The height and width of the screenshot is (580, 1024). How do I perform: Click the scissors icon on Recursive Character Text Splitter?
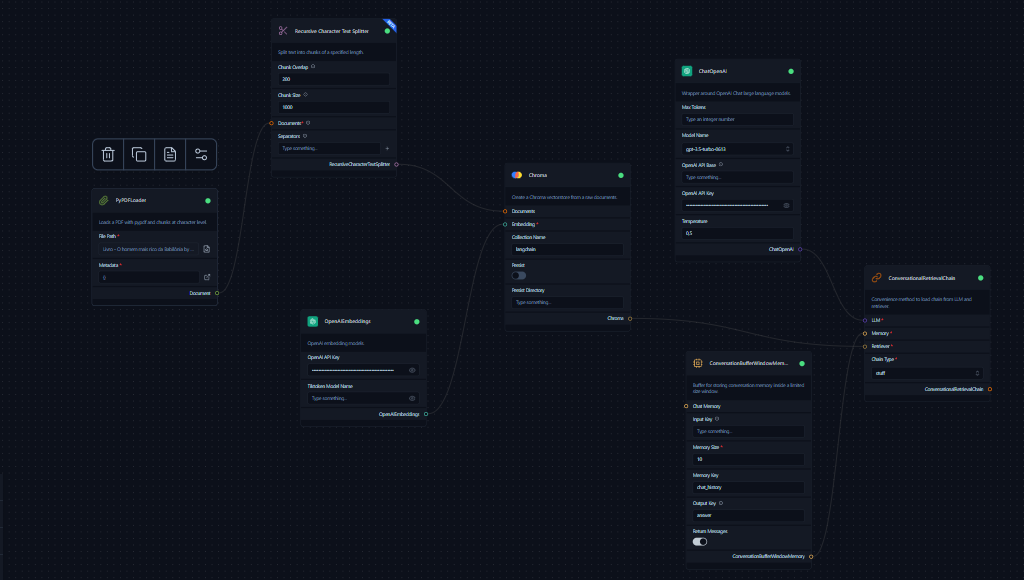[x=284, y=30]
